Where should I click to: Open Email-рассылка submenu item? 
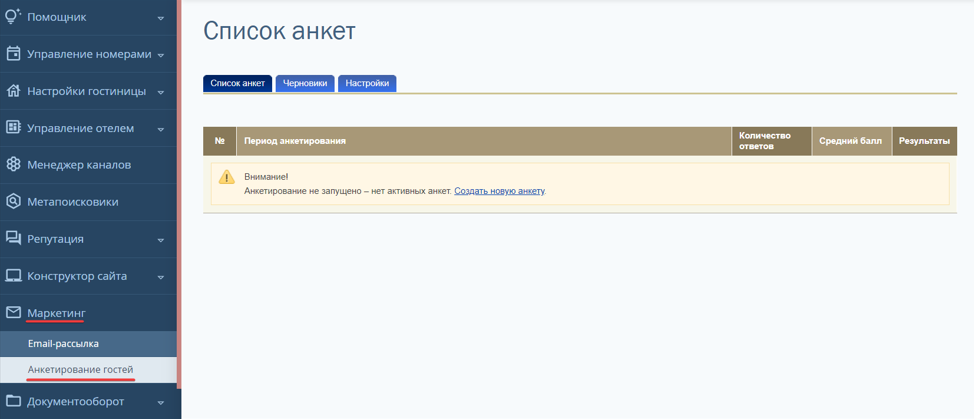tap(88, 343)
